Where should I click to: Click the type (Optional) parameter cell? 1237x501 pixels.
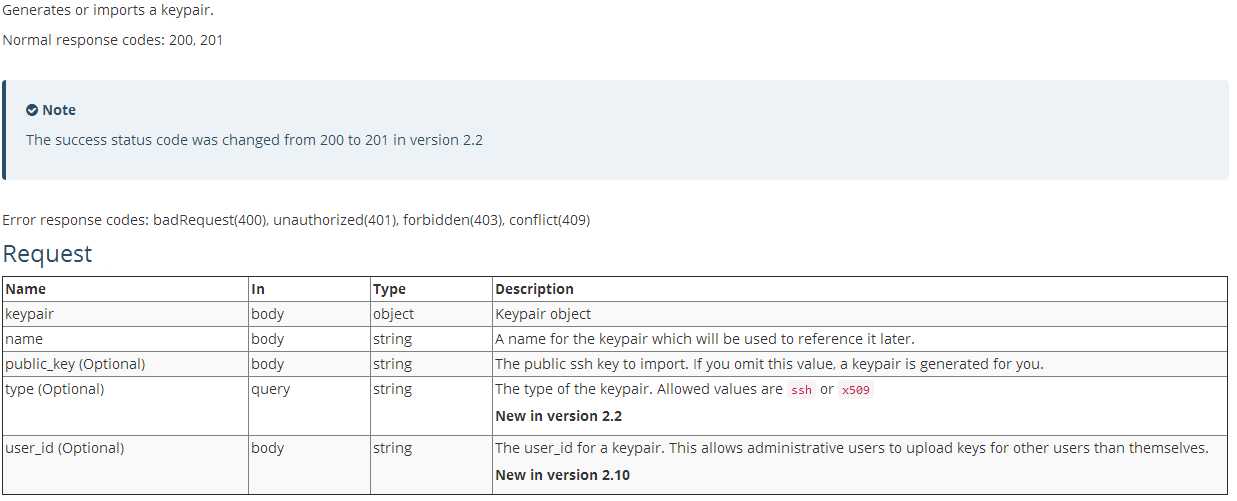(x=125, y=406)
